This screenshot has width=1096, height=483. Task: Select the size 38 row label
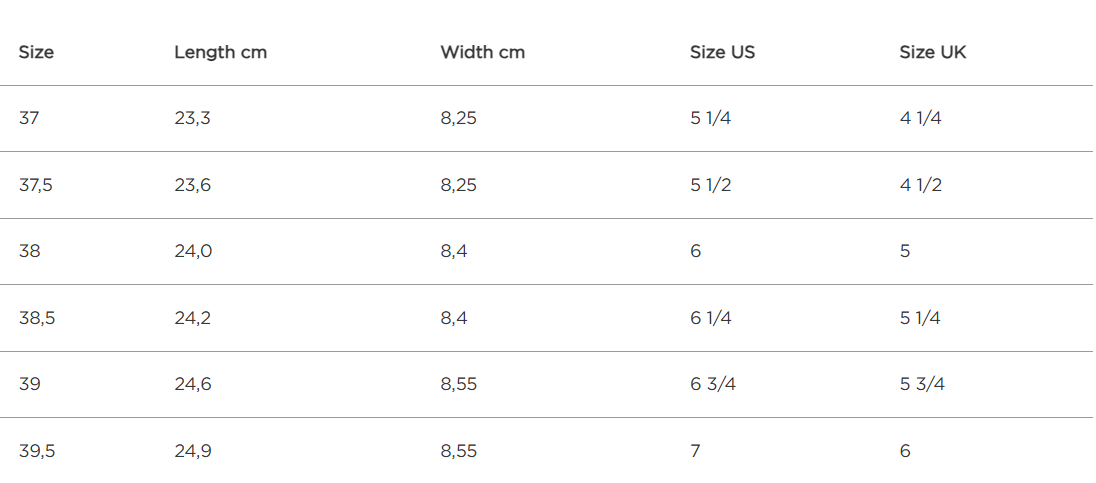(x=29, y=251)
